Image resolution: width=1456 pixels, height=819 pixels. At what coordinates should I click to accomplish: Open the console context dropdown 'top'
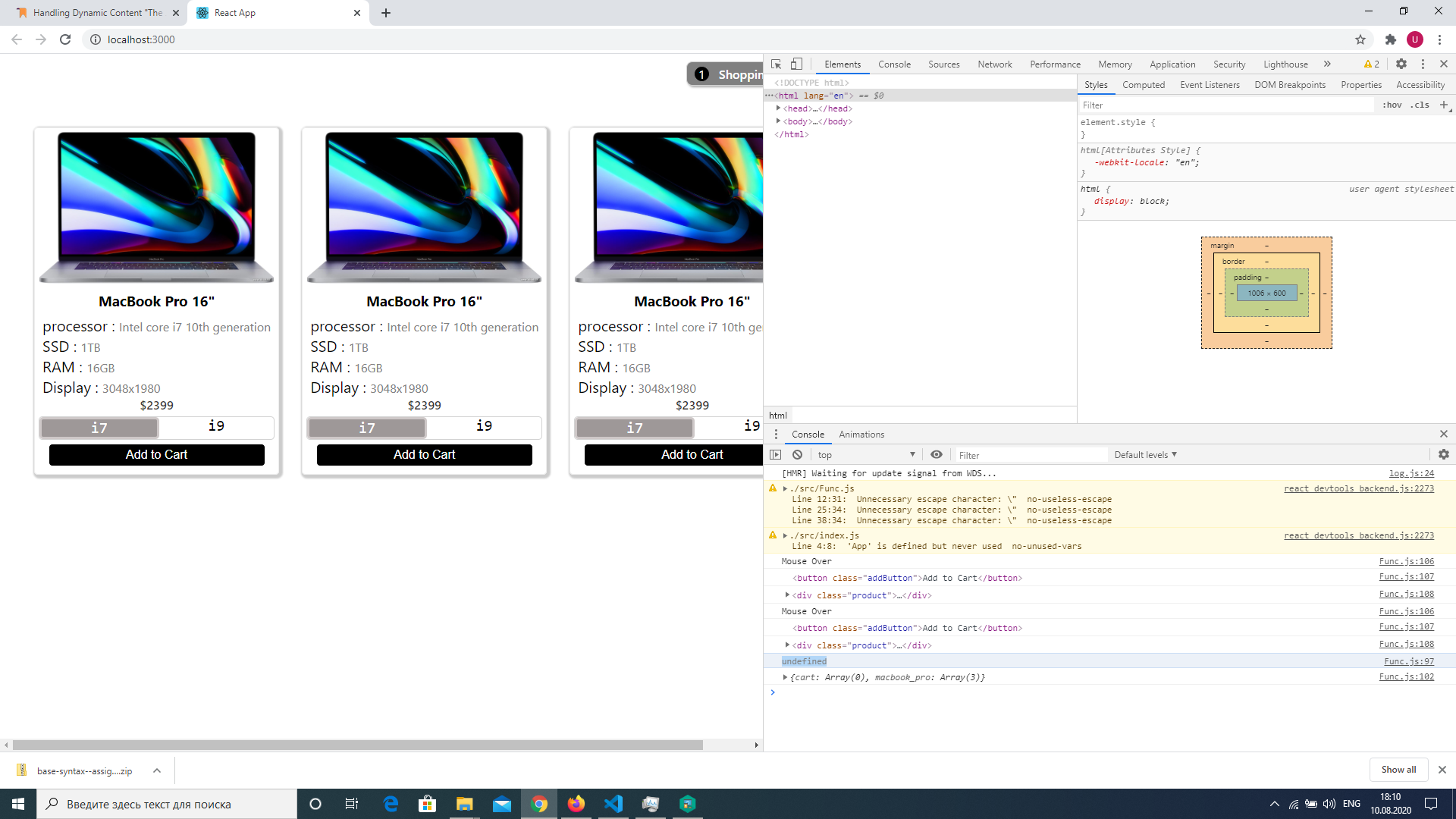(x=867, y=455)
